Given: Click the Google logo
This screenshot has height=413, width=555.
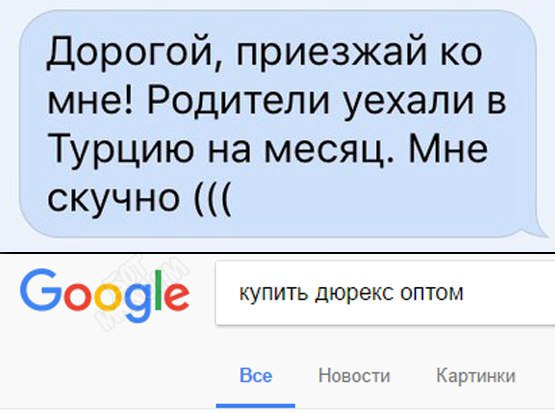Looking at the screenshot, I should 104,296.
